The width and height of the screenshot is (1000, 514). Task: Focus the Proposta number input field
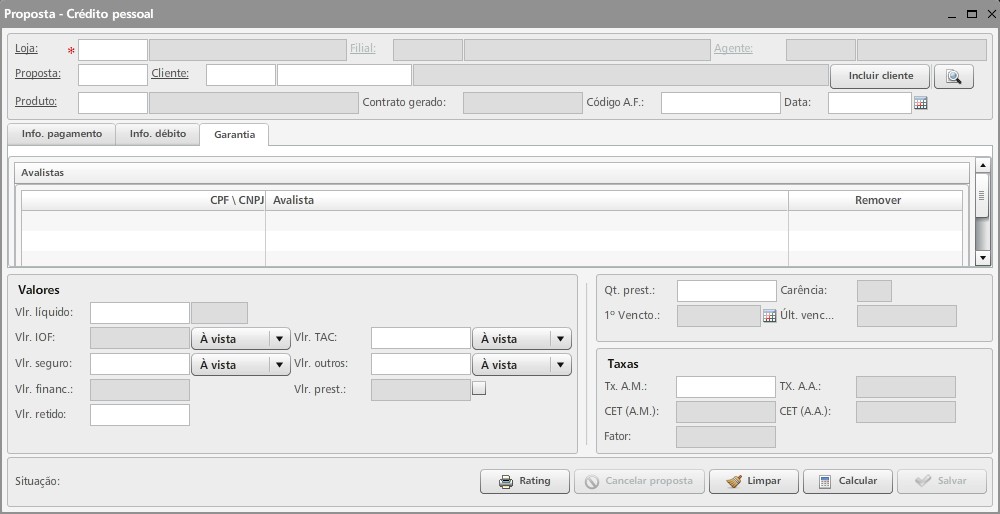tap(113, 75)
